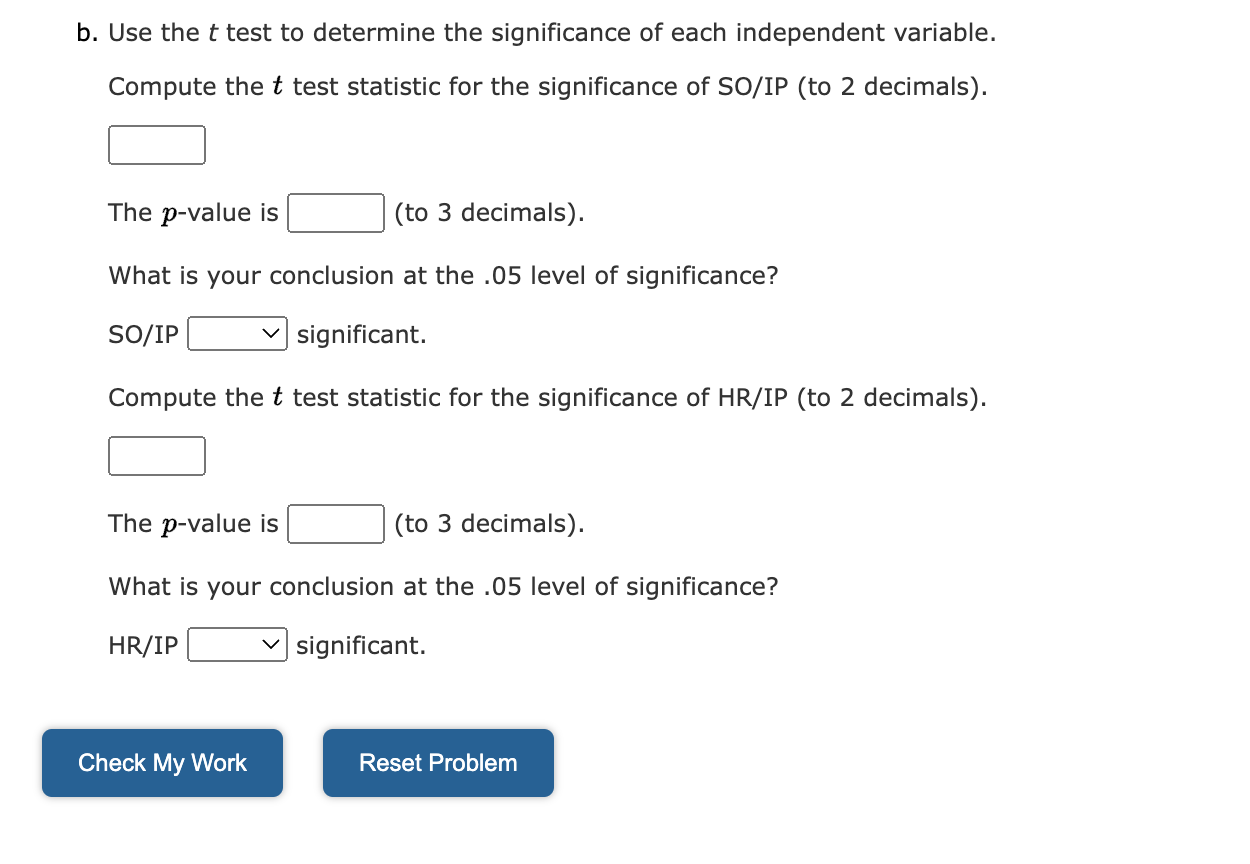Click the Reset Problem button
Viewport: 1250px width, 864px height.
(x=437, y=762)
